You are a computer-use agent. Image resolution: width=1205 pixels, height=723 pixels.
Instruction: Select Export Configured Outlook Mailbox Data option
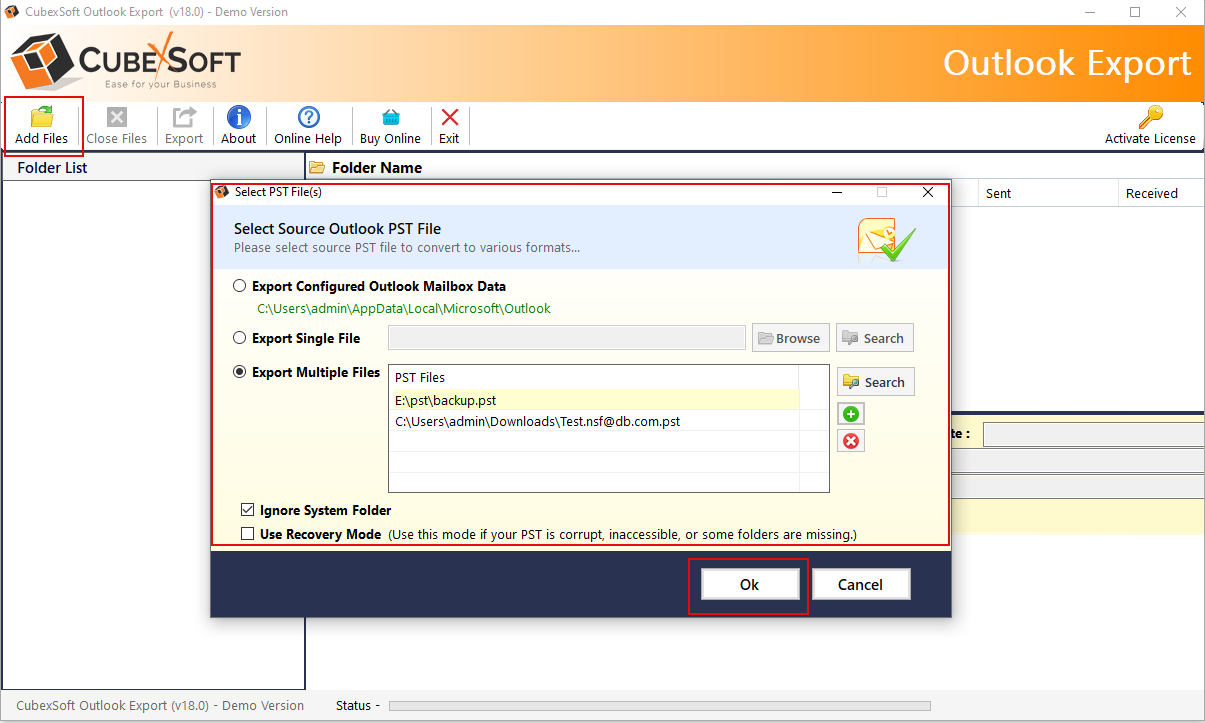point(239,286)
